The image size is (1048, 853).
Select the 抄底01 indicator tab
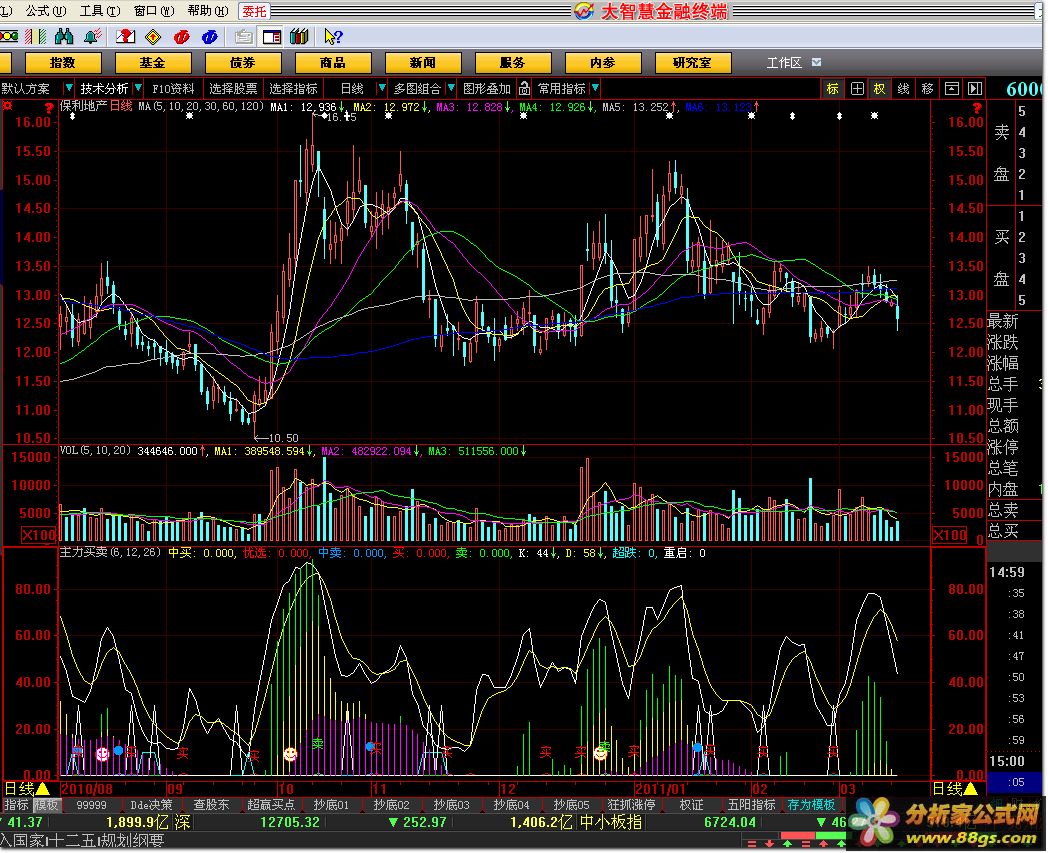point(331,805)
